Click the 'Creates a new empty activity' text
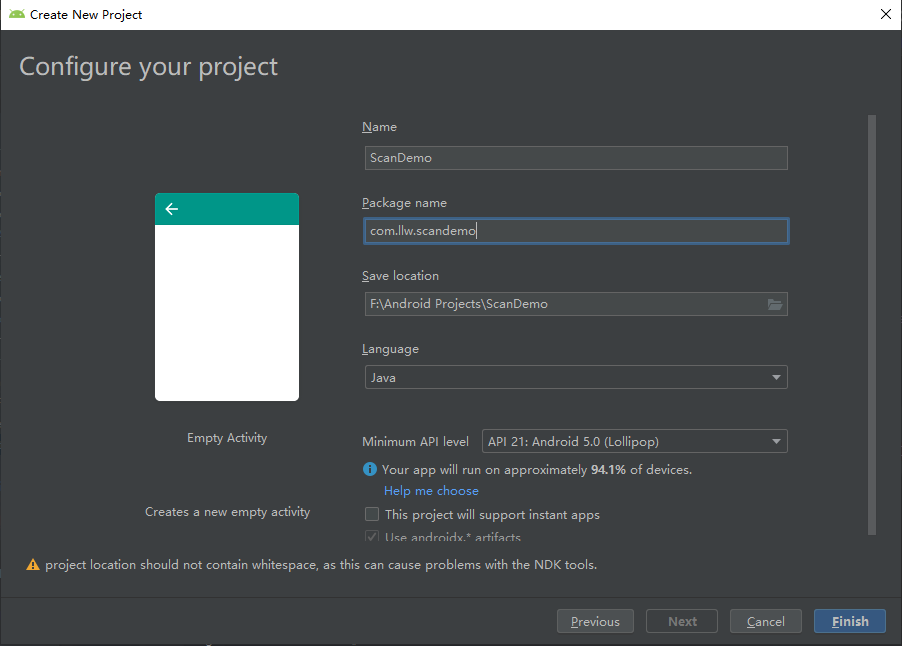Image resolution: width=902 pixels, height=646 pixels. pos(227,512)
